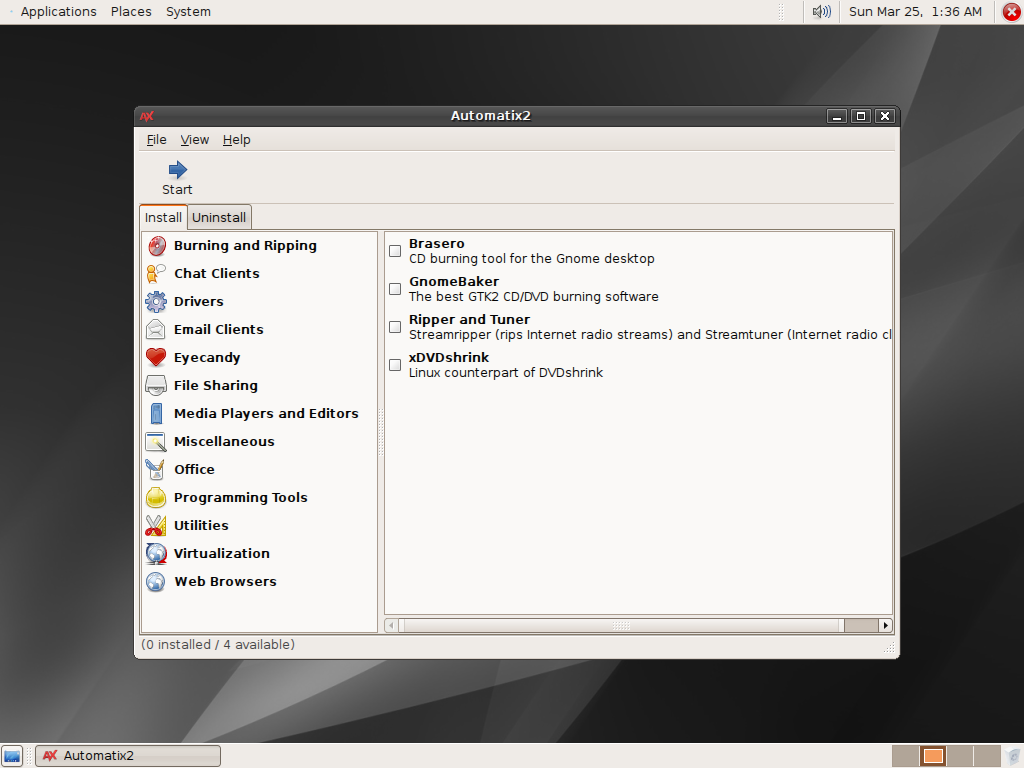
Task: Enable the Brasero checkbox
Action: (395, 251)
